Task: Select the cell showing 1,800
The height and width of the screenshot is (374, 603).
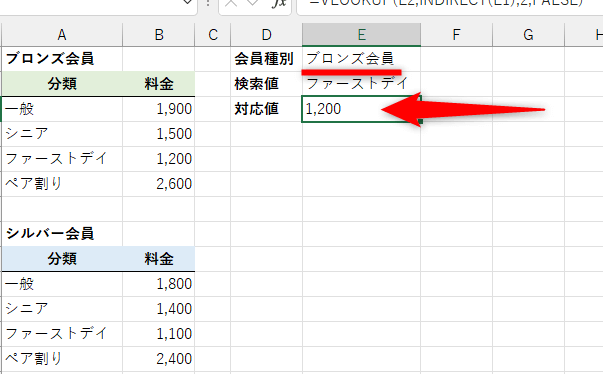Action: pos(159,284)
